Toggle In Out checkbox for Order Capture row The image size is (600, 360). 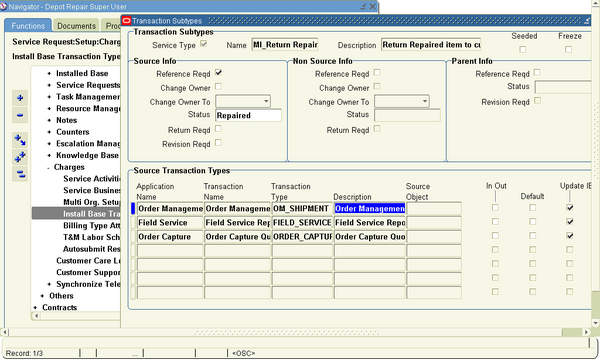pos(495,236)
